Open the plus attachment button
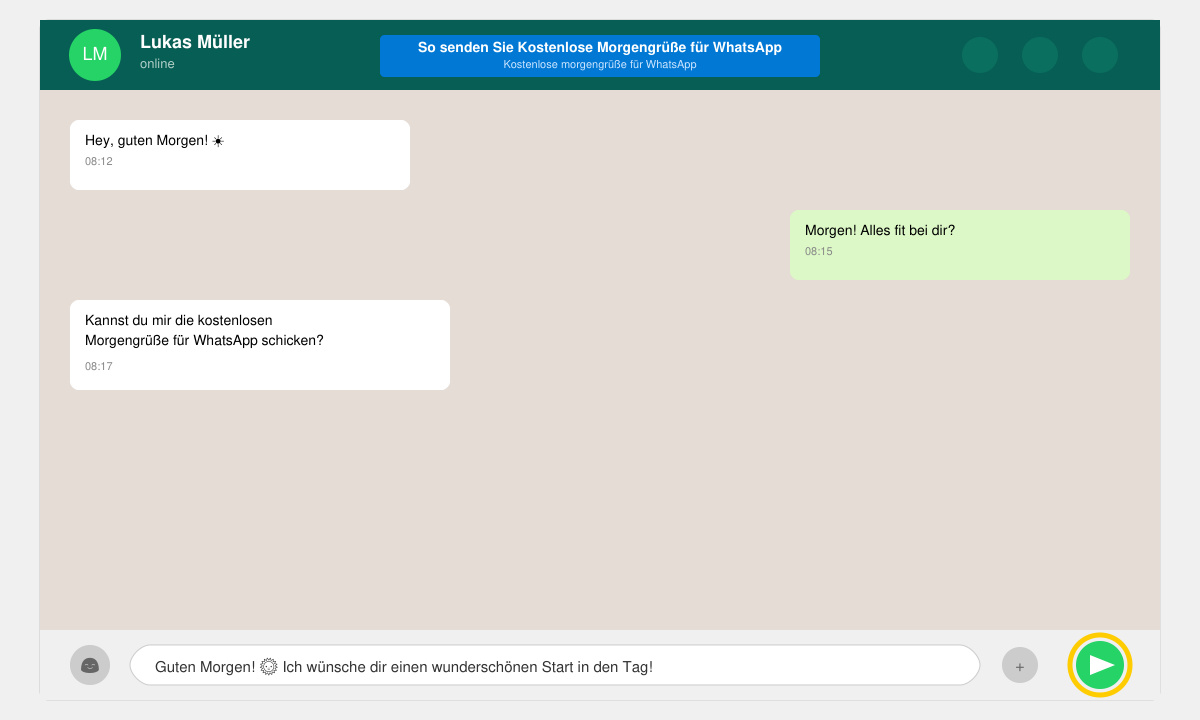 coord(1020,665)
